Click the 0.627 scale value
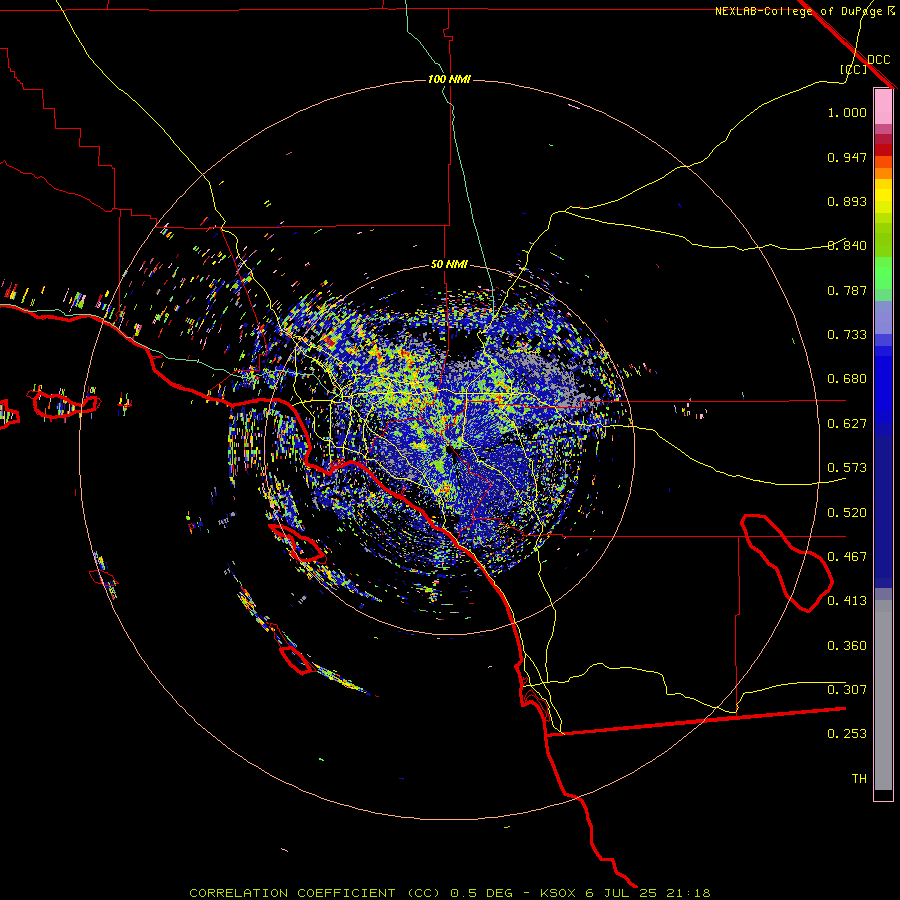 click(847, 424)
